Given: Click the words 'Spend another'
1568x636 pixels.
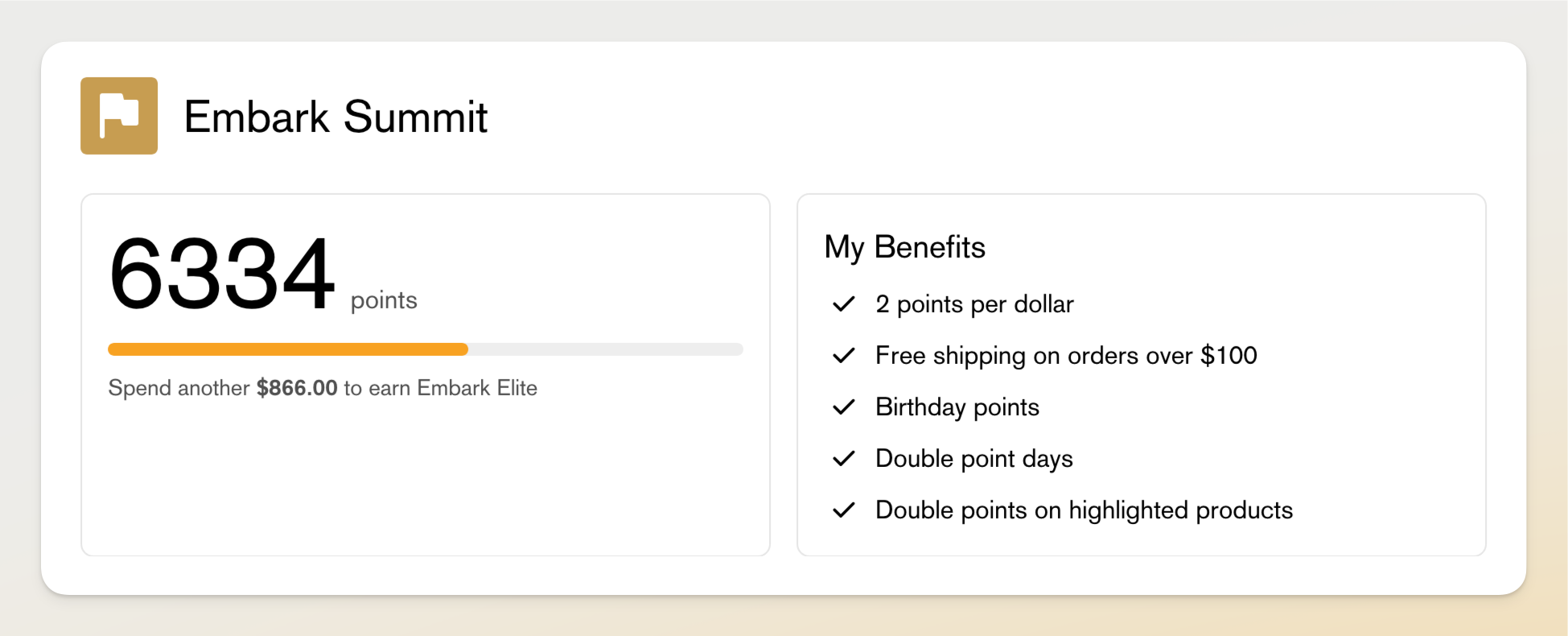Looking at the screenshot, I should 179,388.
